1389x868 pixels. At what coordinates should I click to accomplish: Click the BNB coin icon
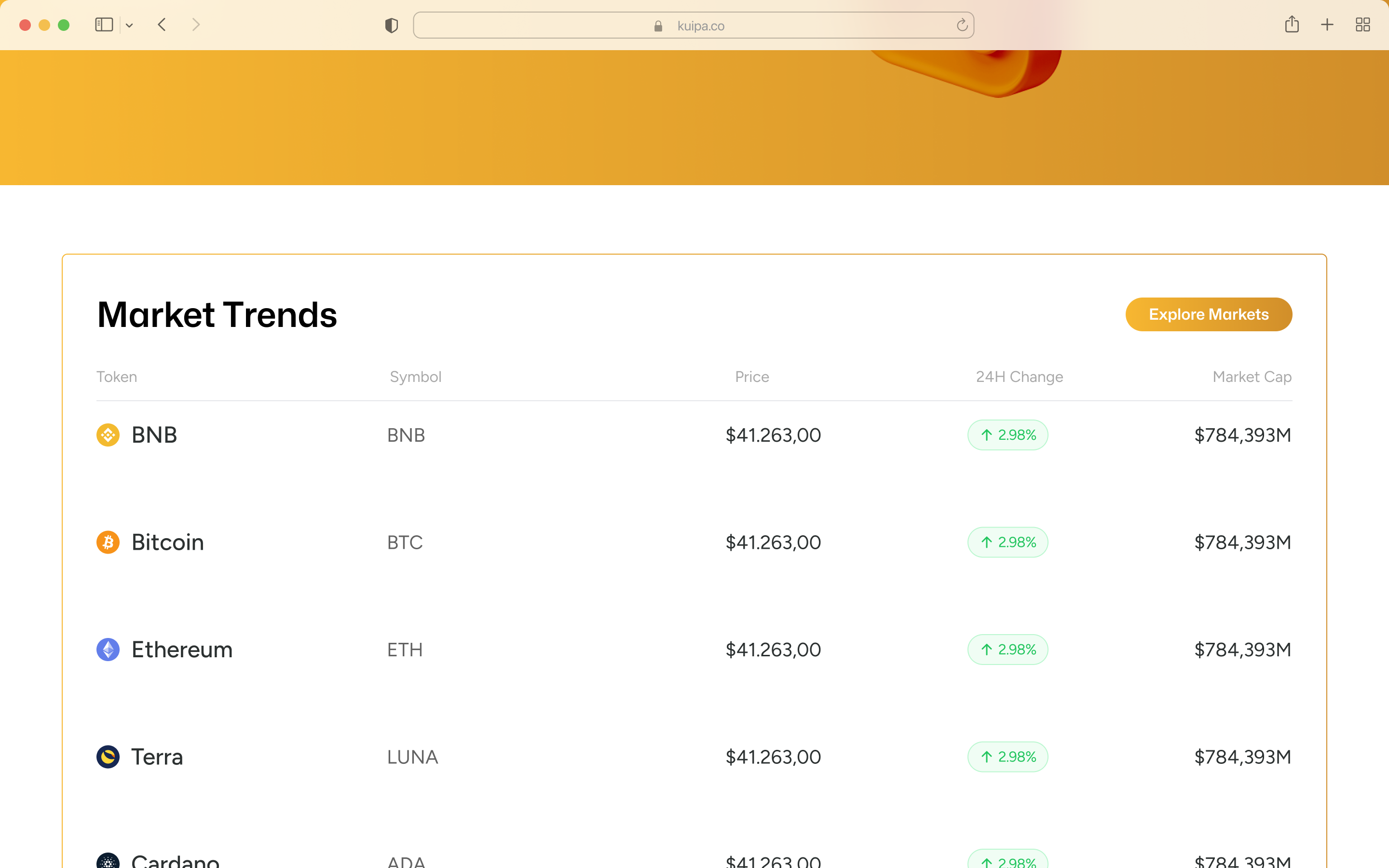(x=108, y=434)
